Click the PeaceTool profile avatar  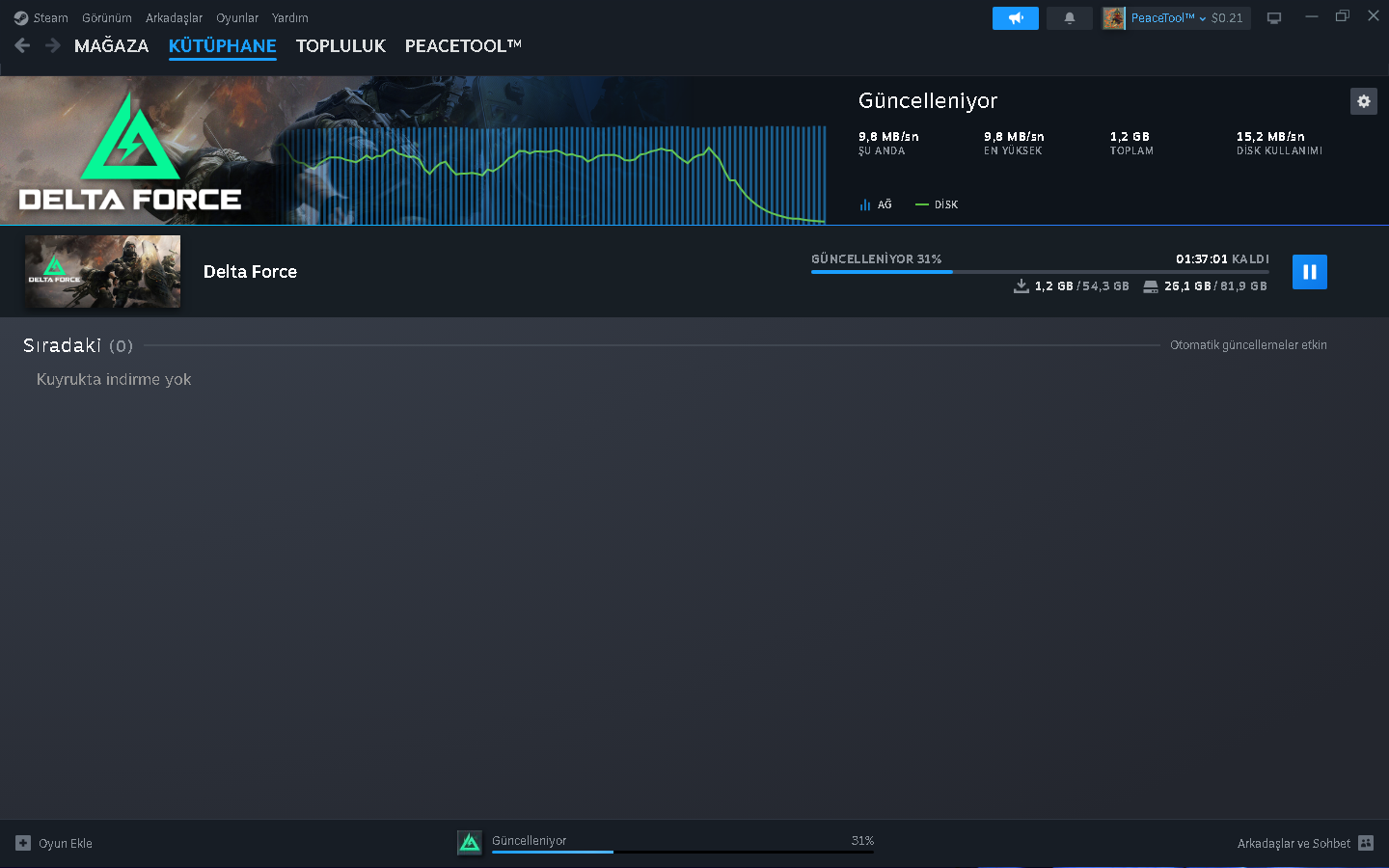click(x=1114, y=18)
